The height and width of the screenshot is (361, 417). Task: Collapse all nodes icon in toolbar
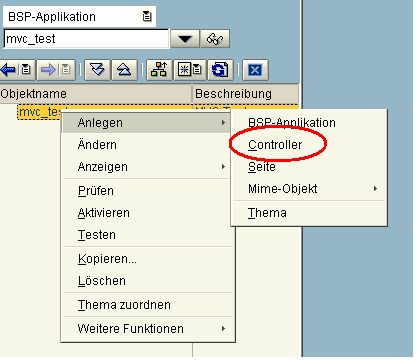pos(124,70)
